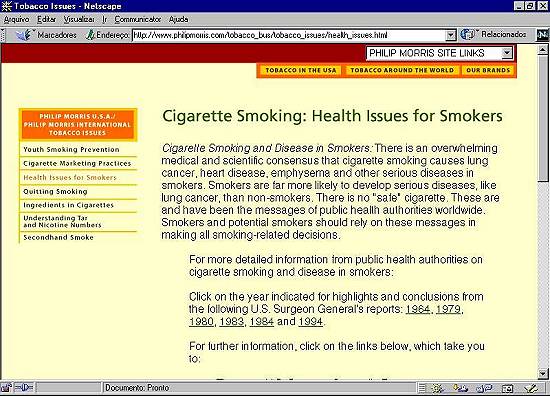
Task: Open the Mailbox icon in component bar
Action: pyautogui.click(x=461, y=388)
